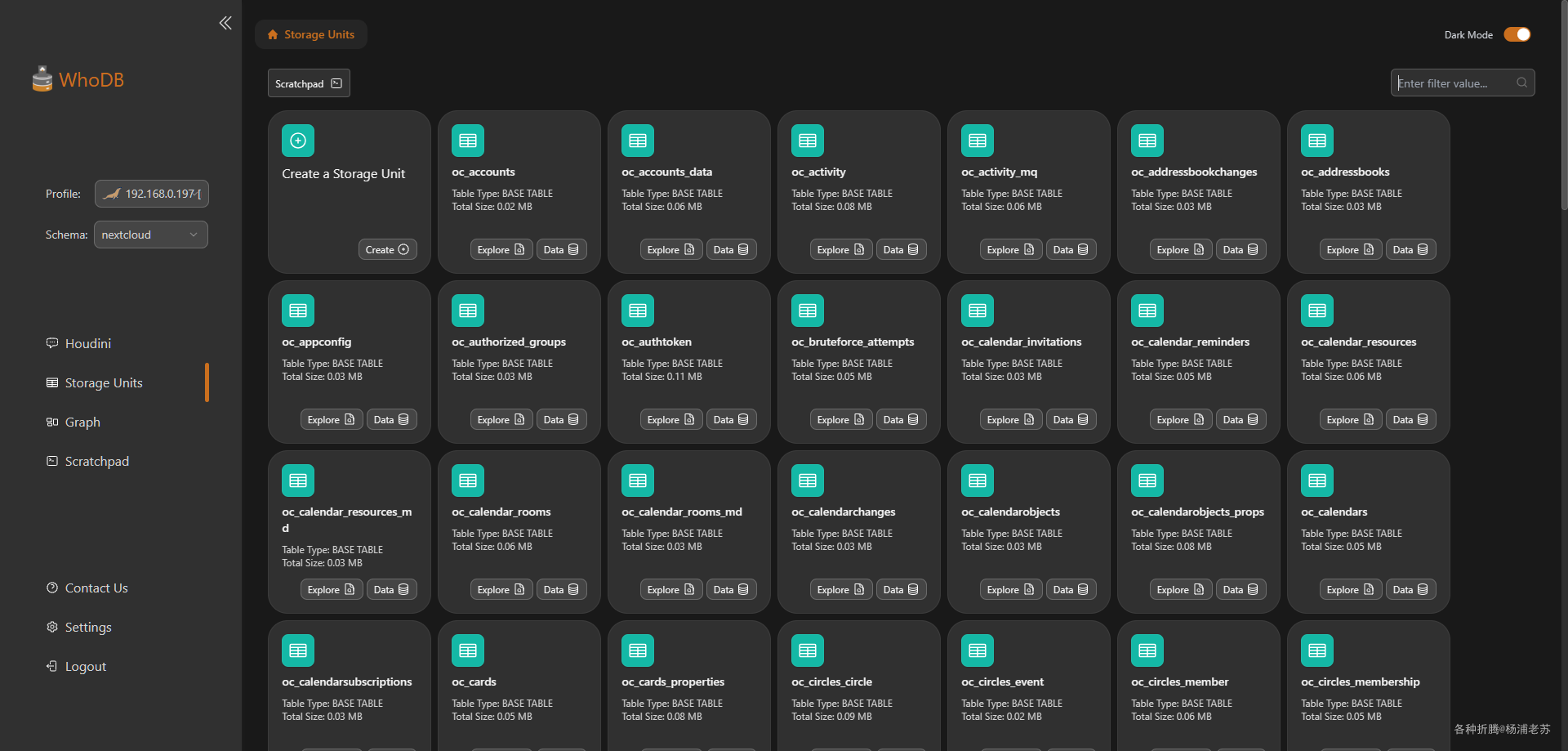Click the oc_calendarobjects table icon

978,481
